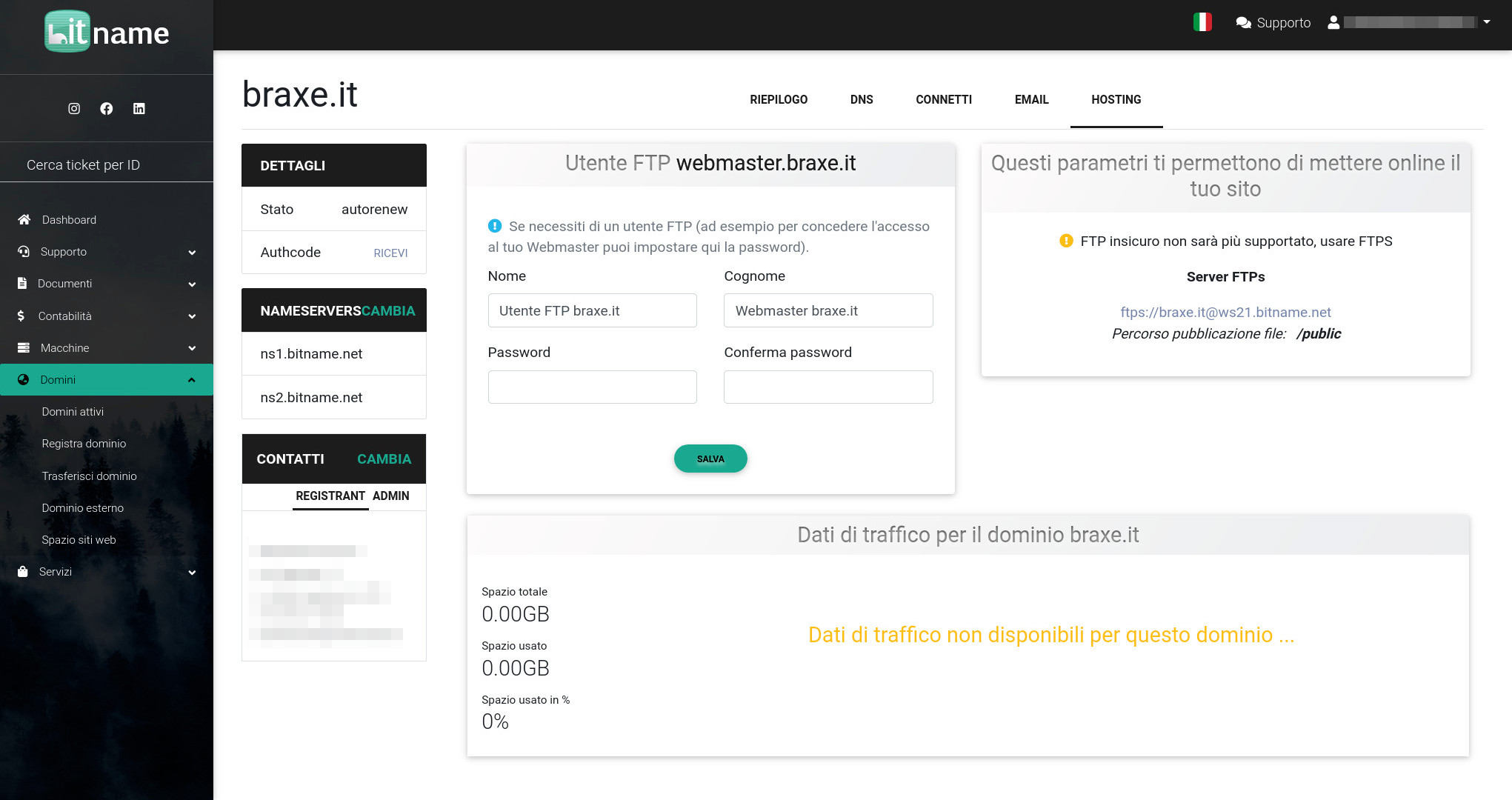Click the user account icon

click(1333, 22)
